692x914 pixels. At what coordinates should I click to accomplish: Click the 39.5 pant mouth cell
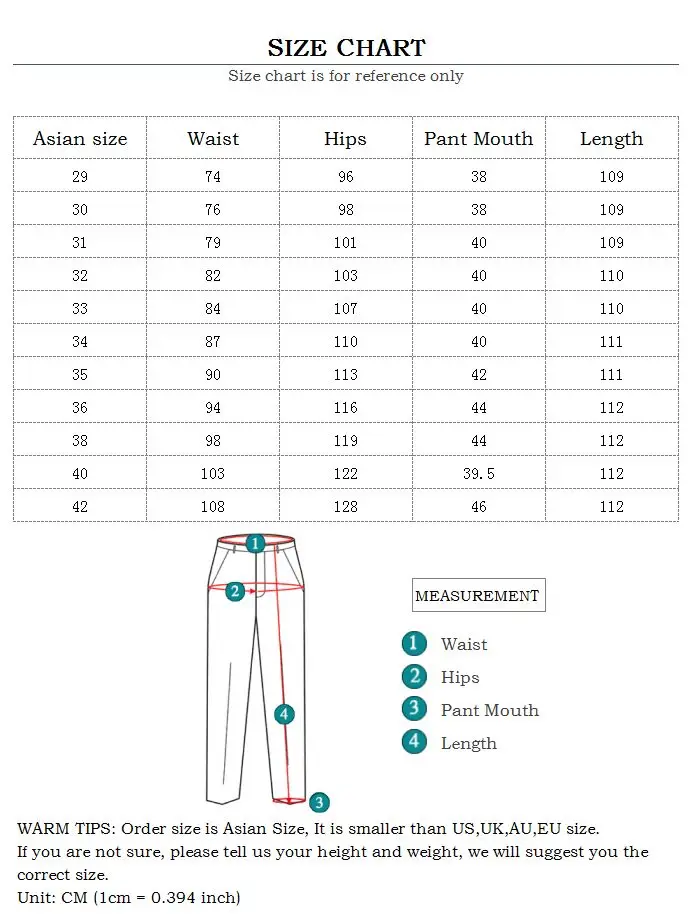tap(479, 473)
